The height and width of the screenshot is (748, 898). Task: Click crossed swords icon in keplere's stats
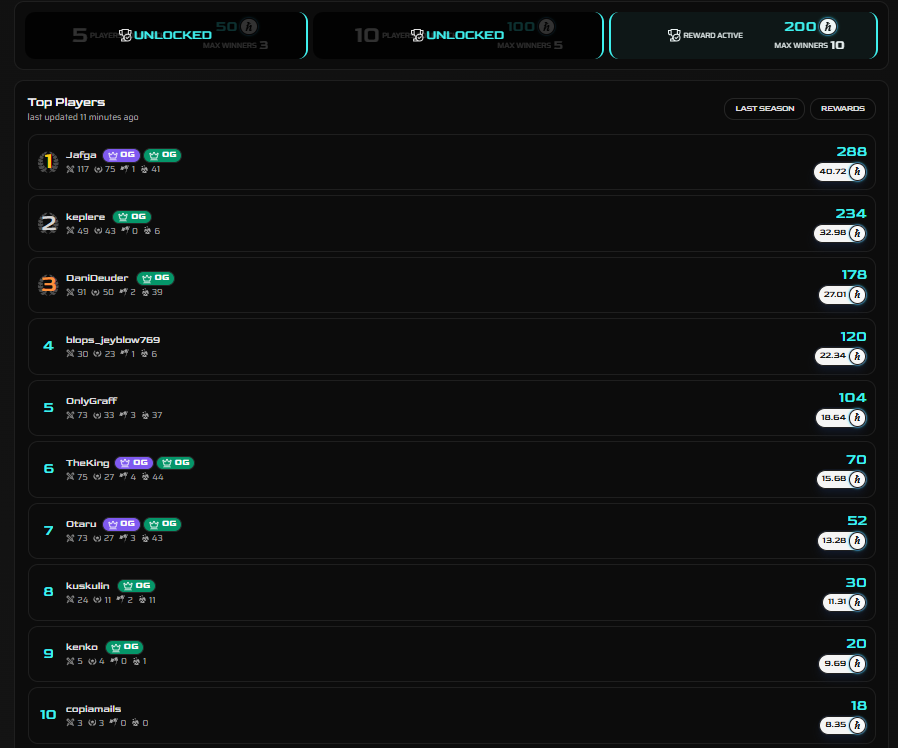pyautogui.click(x=70, y=231)
